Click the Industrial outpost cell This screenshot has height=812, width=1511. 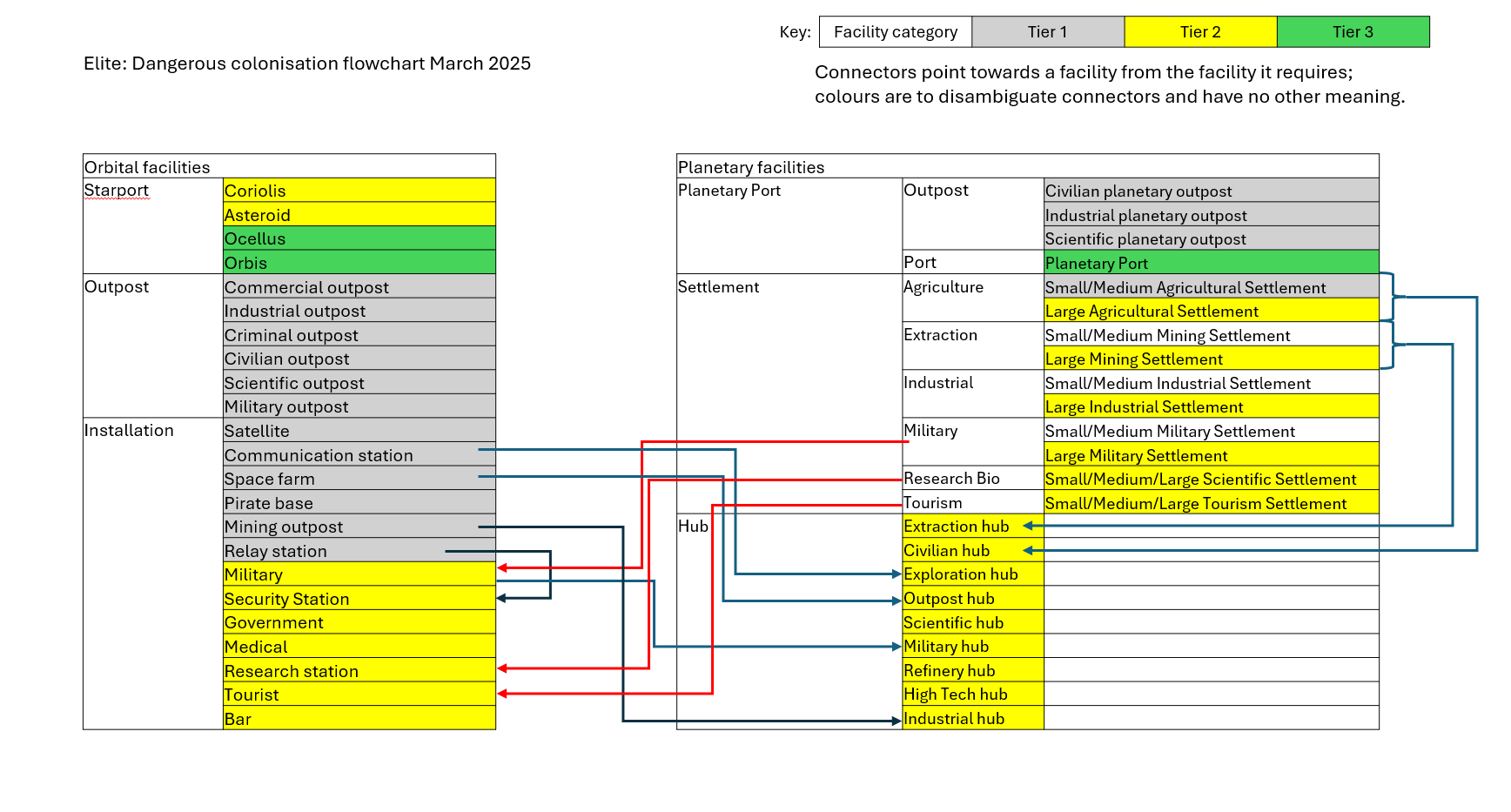tap(359, 310)
